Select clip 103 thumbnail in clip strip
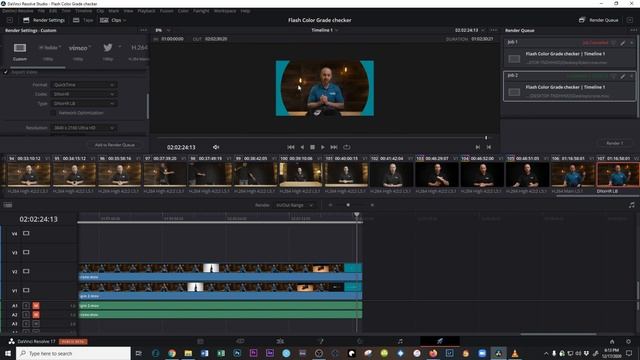Viewport: 640px width, 360px height. click(x=436, y=174)
